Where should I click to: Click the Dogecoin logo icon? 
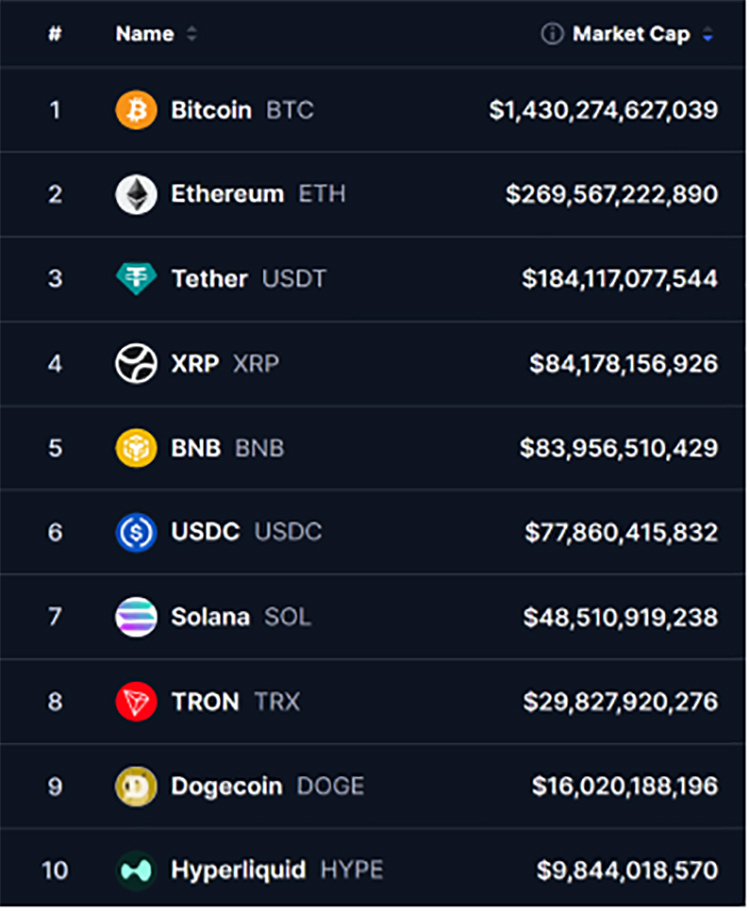(x=136, y=786)
